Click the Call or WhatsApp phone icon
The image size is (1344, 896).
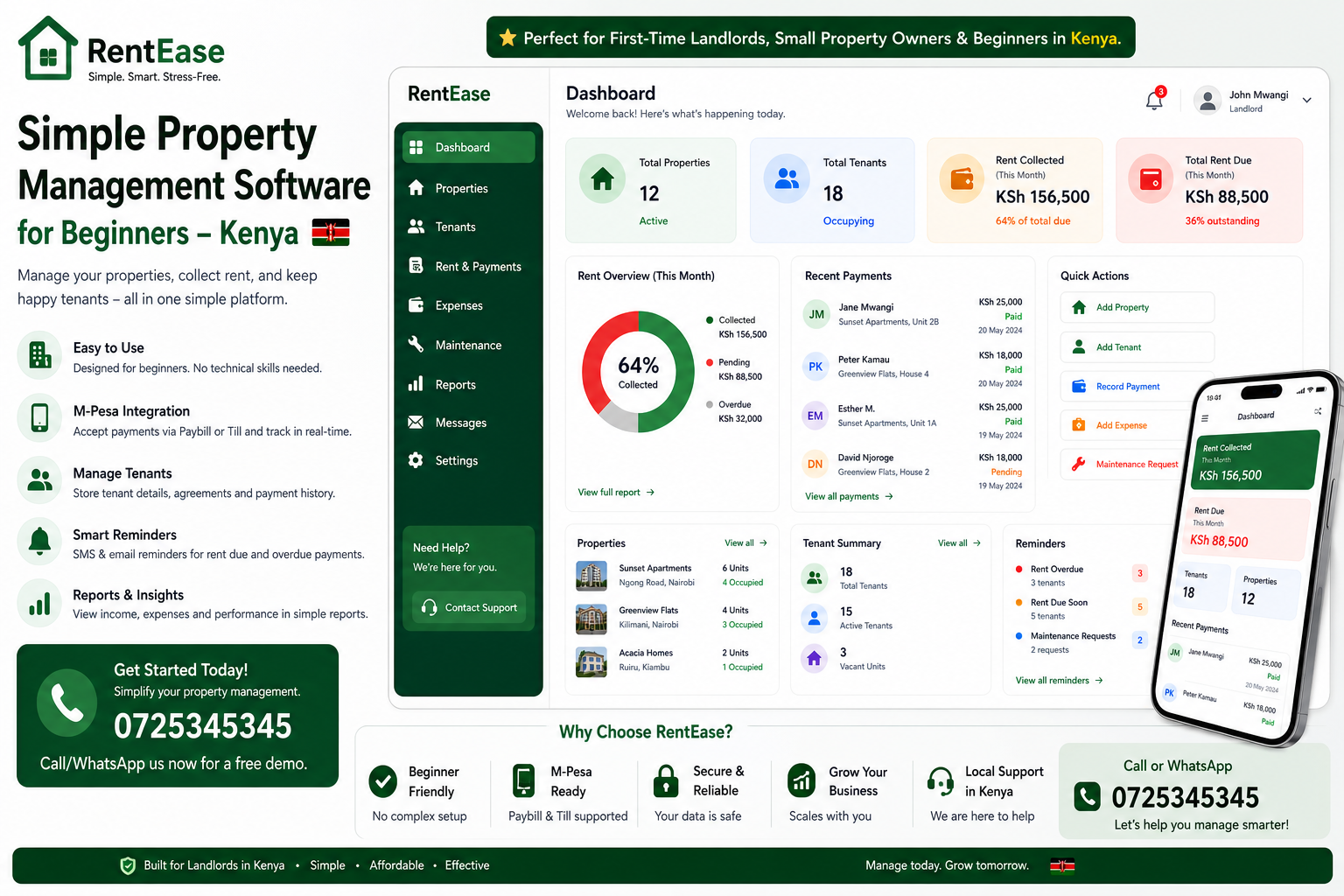pyautogui.click(x=1087, y=796)
